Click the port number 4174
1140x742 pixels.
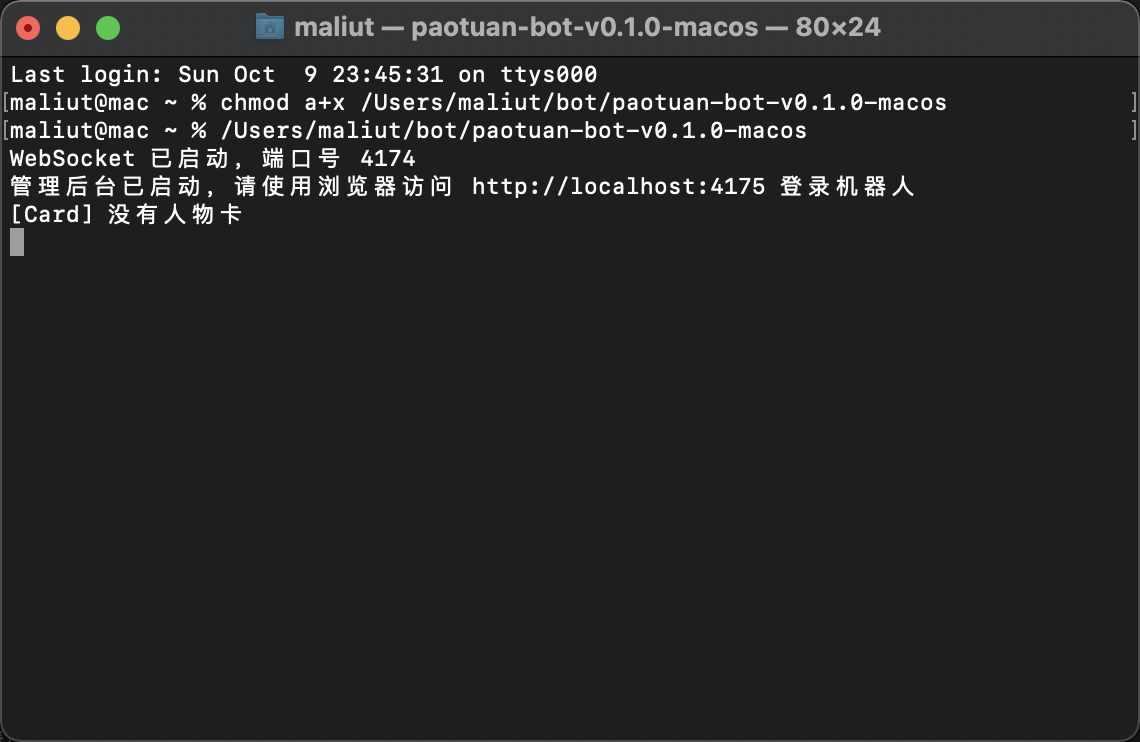(388, 158)
